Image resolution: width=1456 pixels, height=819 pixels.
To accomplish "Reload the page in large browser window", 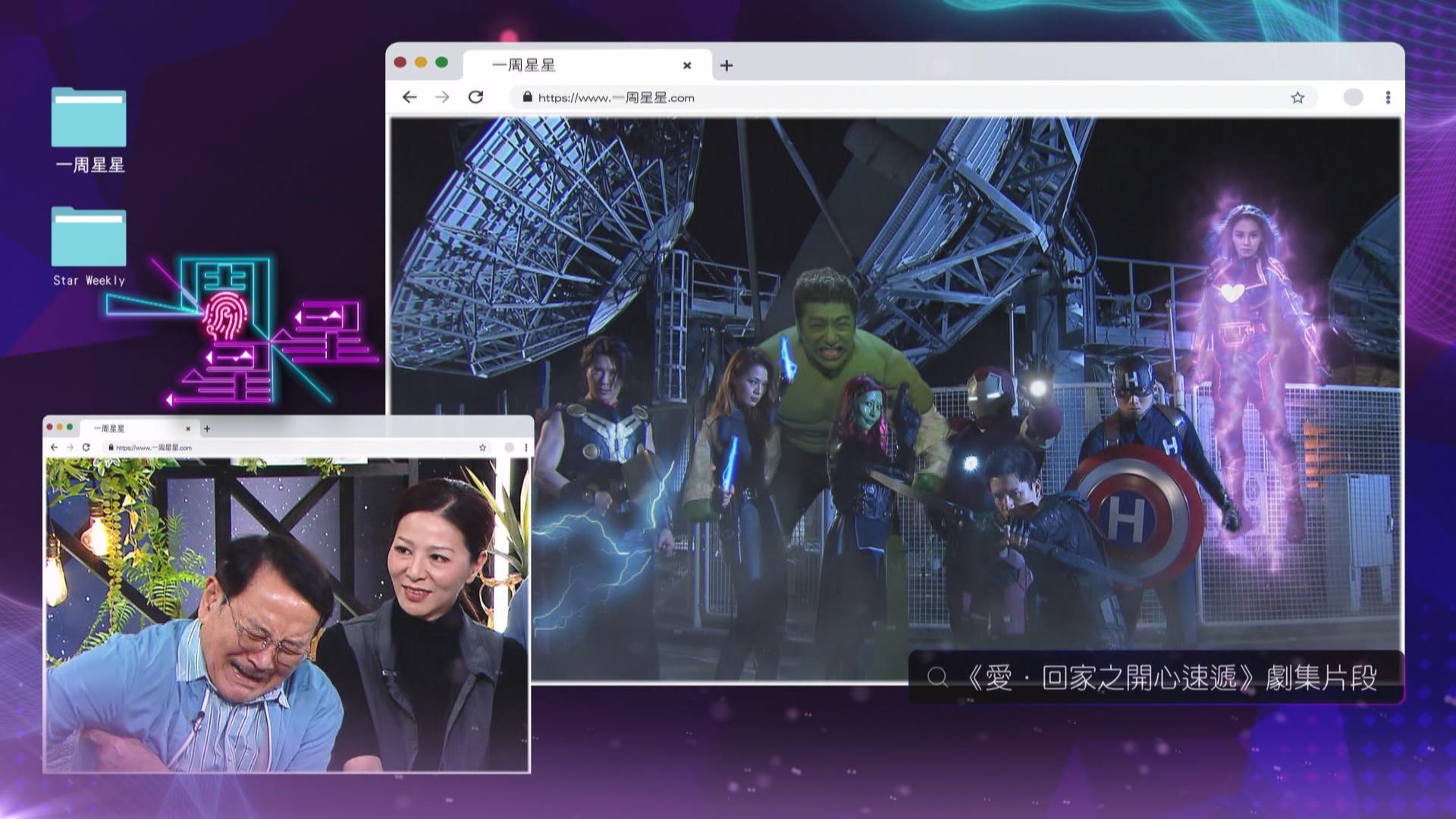I will pos(475,97).
